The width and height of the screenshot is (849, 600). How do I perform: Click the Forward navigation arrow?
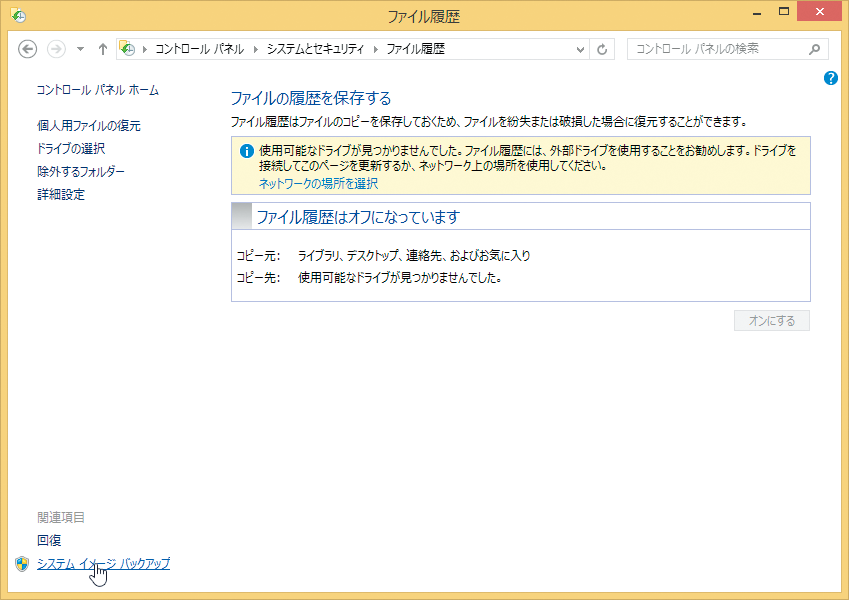pyautogui.click(x=56, y=49)
